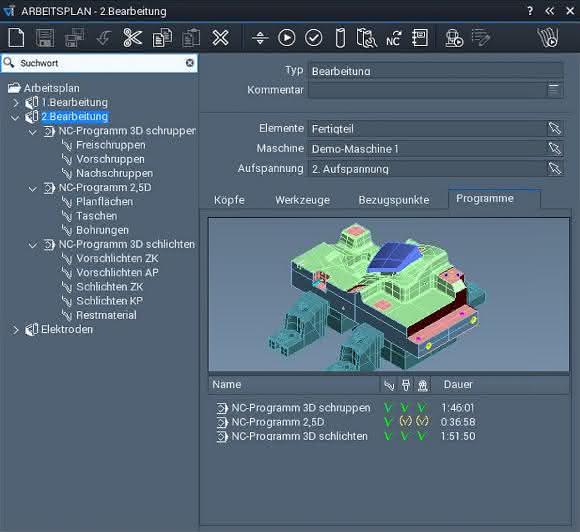The image size is (580, 532).
Task: Collapse NC-Programm 3D schruppen node
Action: coord(33,132)
